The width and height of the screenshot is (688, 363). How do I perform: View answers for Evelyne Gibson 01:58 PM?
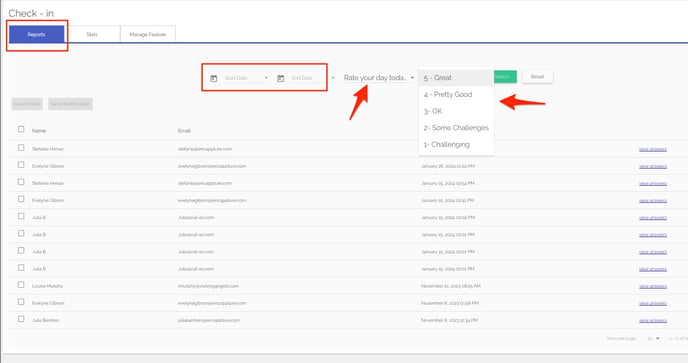click(x=652, y=303)
